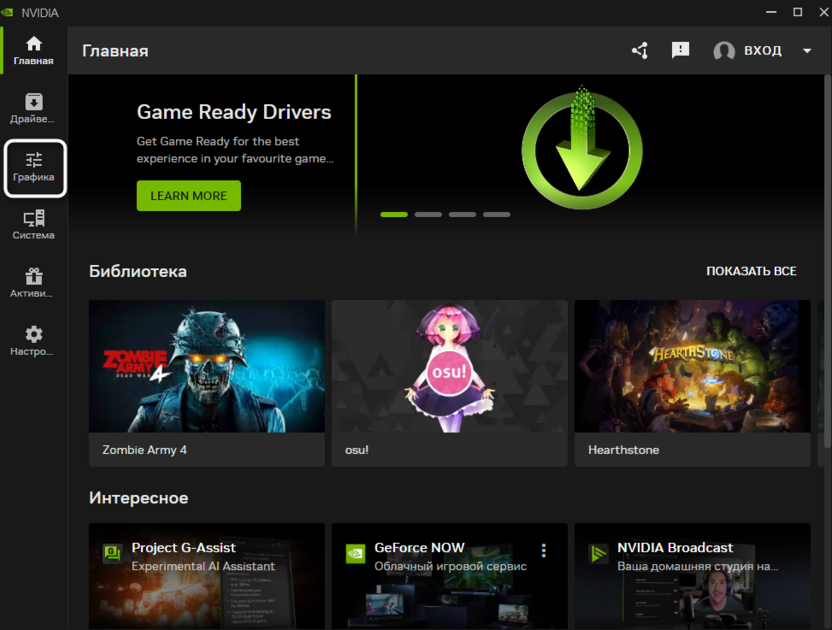Open the Настройки settings gear section
Image resolution: width=832 pixels, height=630 pixels.
click(x=33, y=341)
